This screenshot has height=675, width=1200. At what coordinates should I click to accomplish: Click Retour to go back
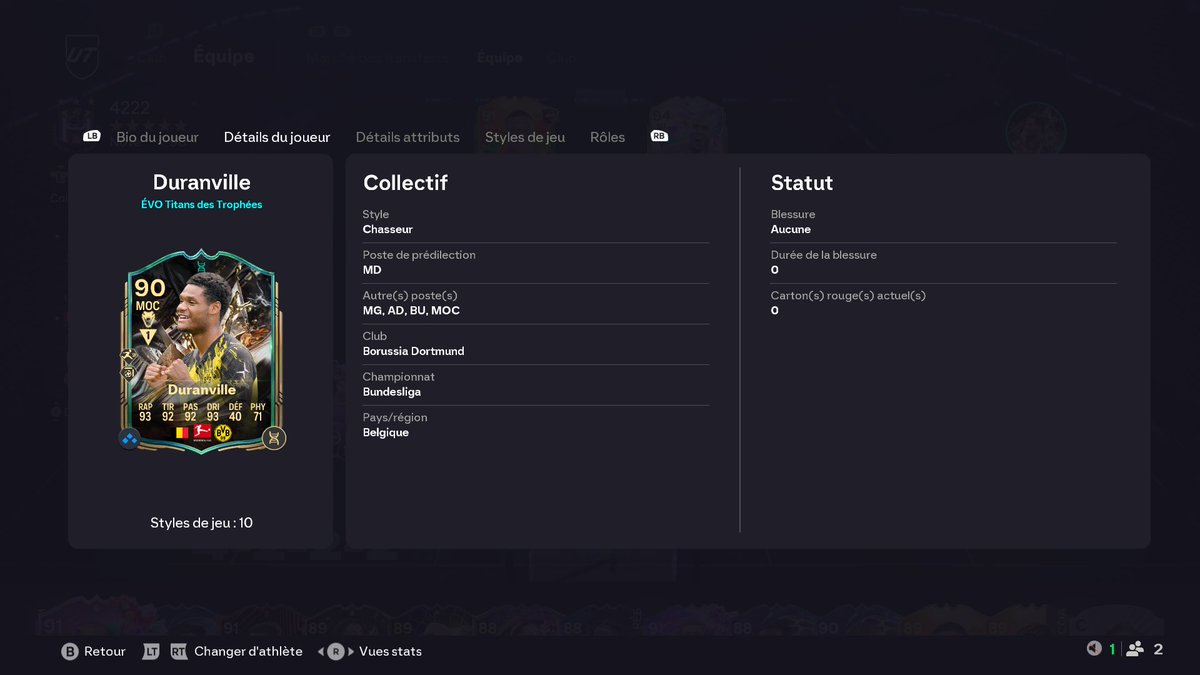click(x=105, y=651)
